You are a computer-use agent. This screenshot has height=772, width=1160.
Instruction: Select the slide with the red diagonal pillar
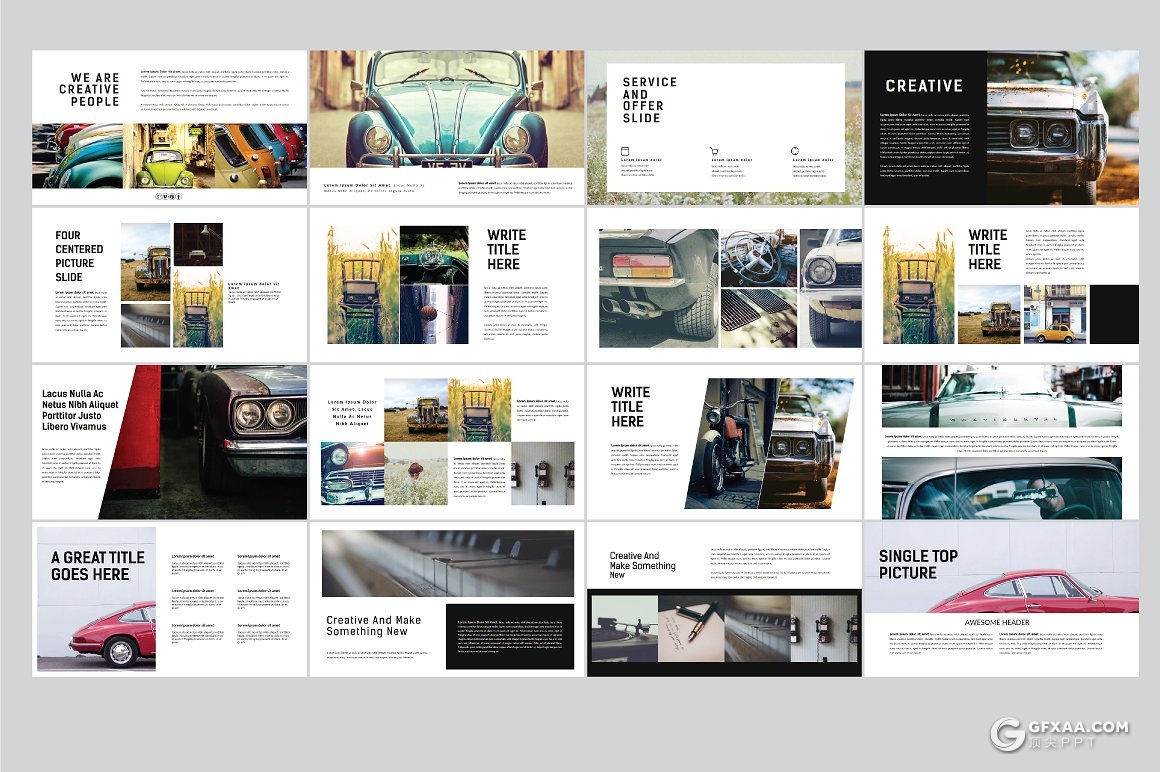[169, 441]
